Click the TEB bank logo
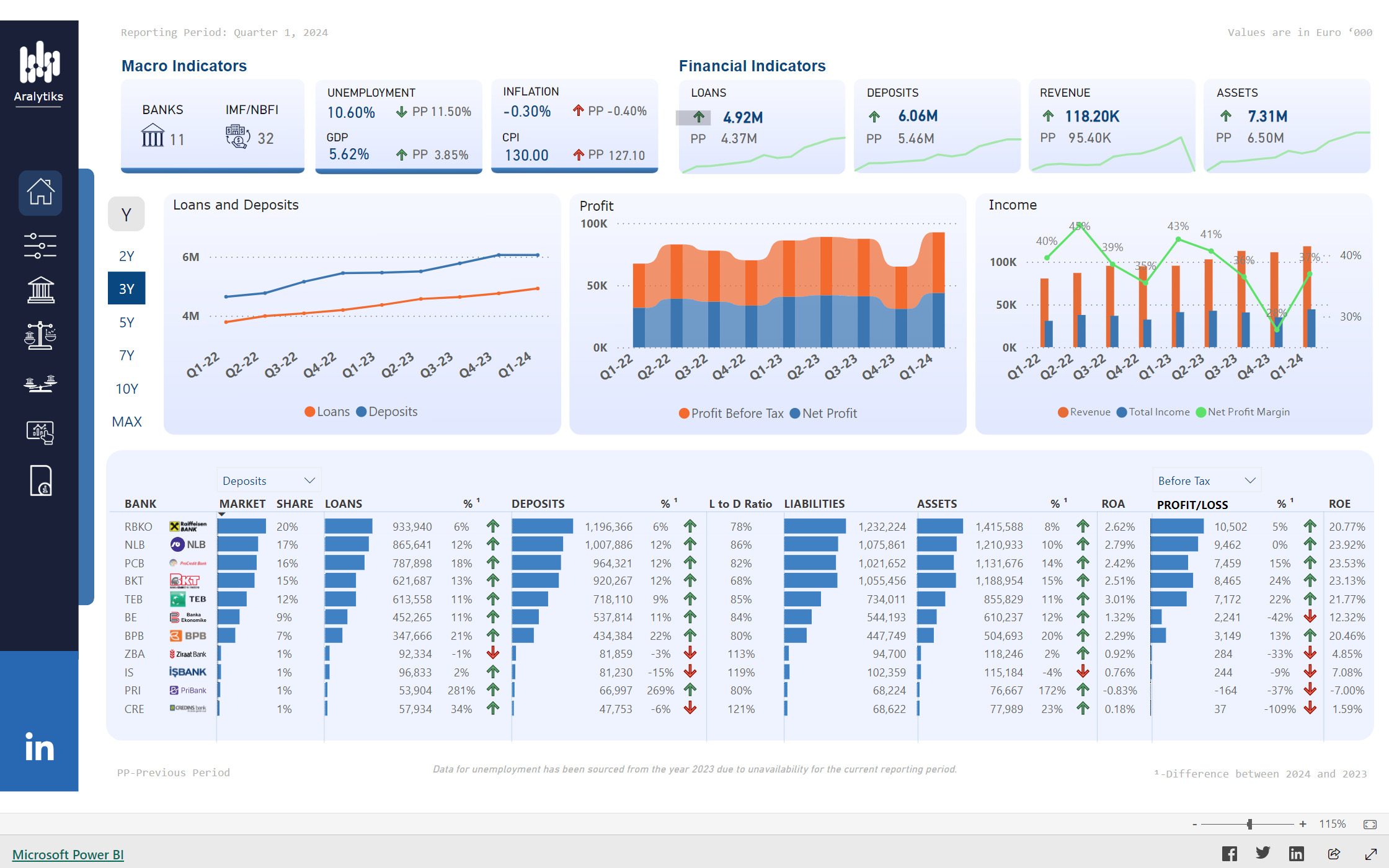 (x=188, y=599)
